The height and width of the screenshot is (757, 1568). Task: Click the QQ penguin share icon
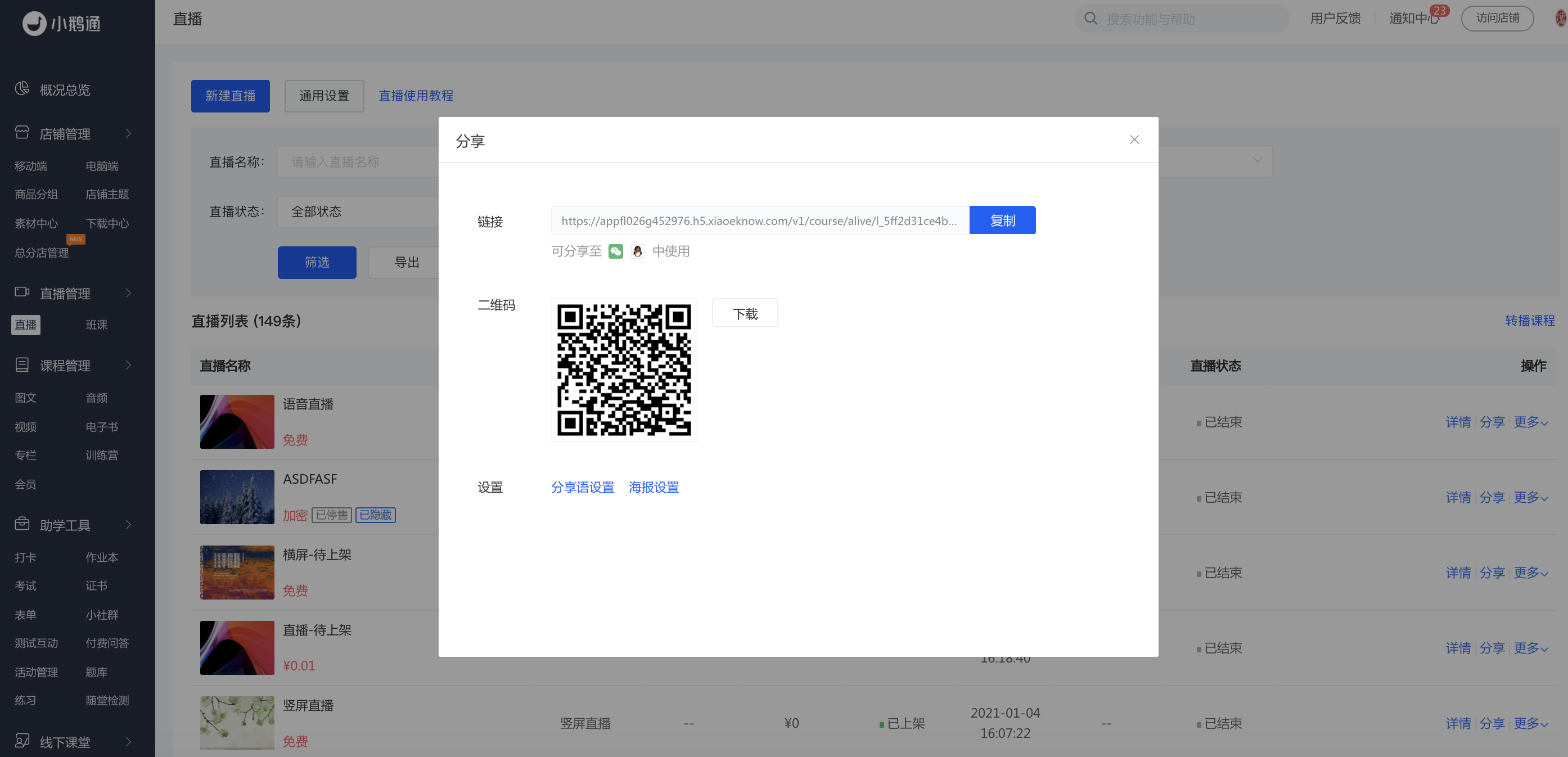click(637, 251)
